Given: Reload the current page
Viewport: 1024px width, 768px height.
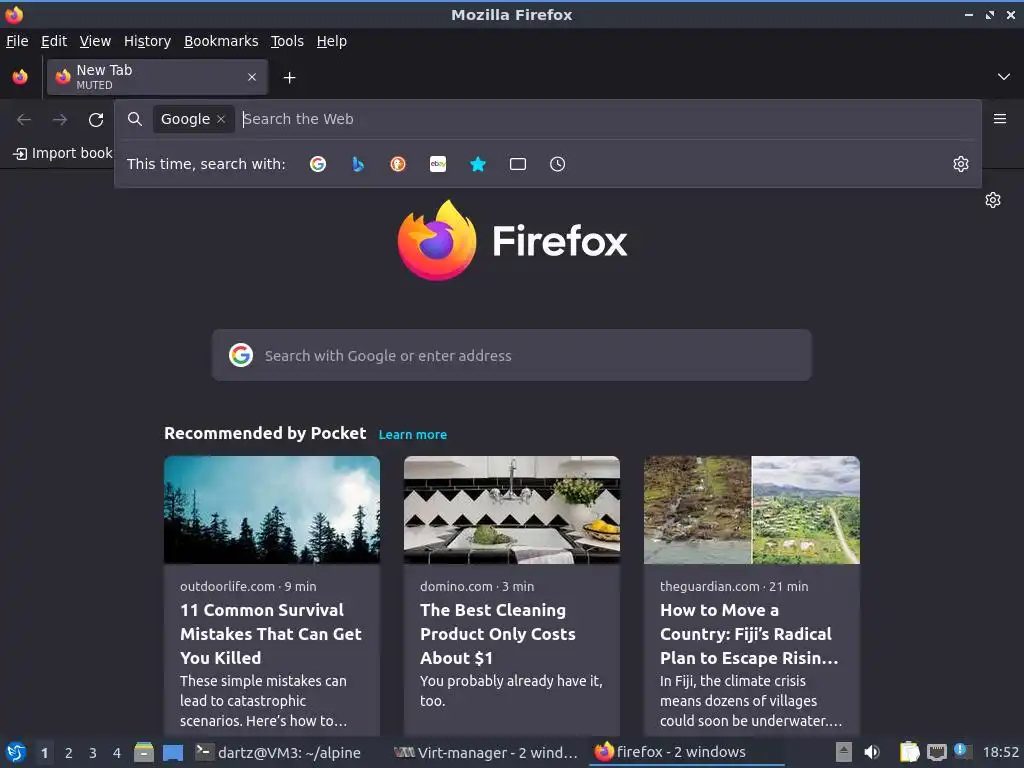Looking at the screenshot, I should click(x=96, y=120).
